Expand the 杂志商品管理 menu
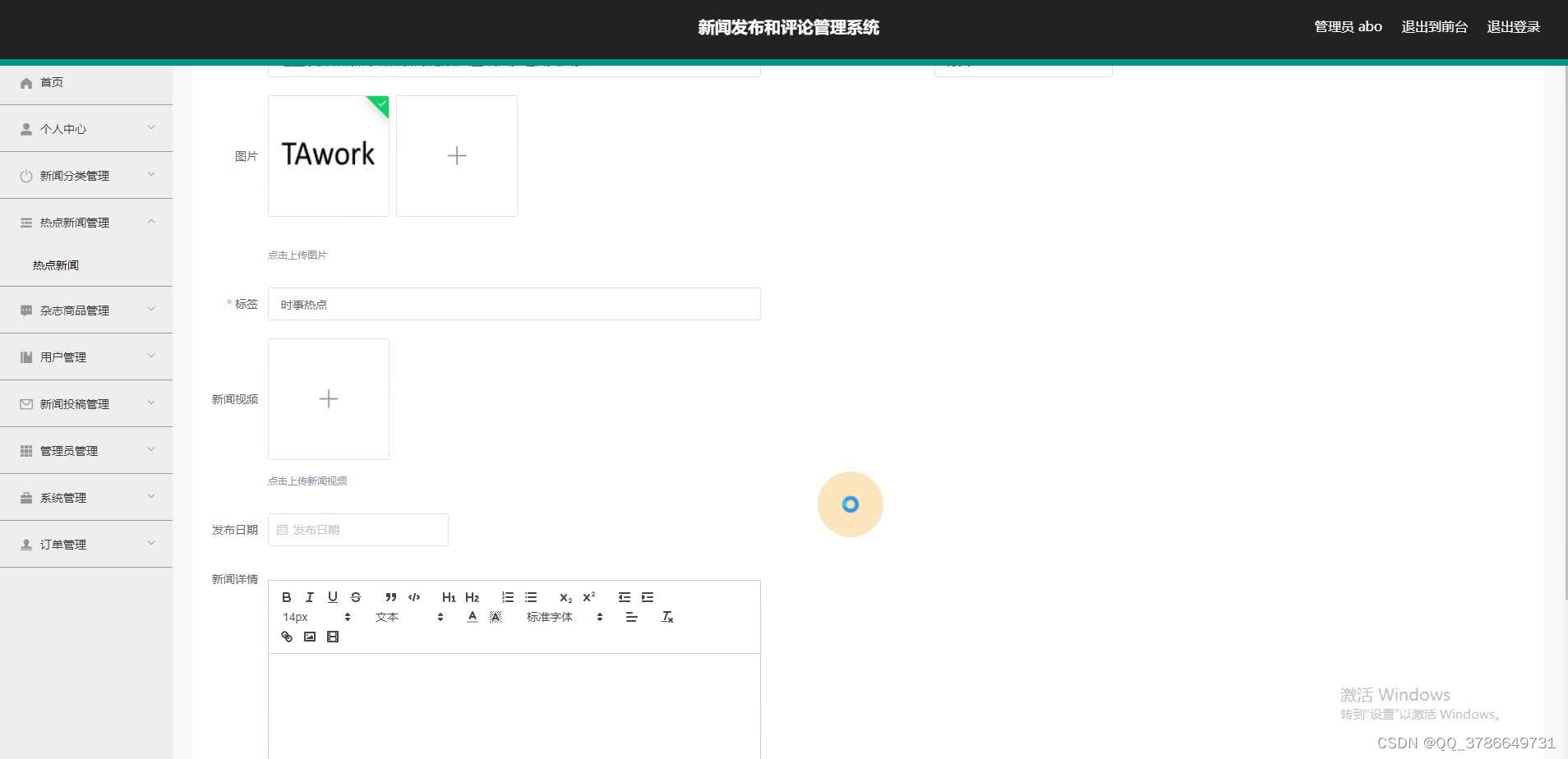 point(86,310)
